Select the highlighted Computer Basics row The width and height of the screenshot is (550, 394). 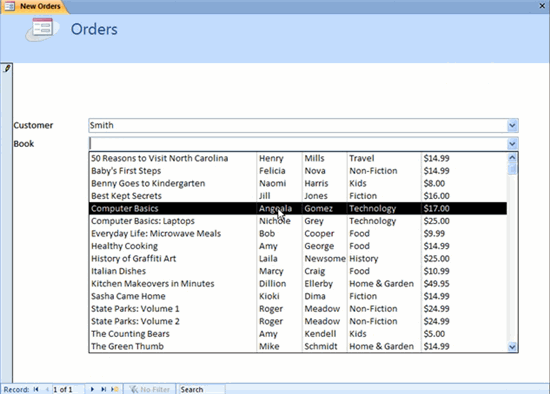[x=298, y=208]
